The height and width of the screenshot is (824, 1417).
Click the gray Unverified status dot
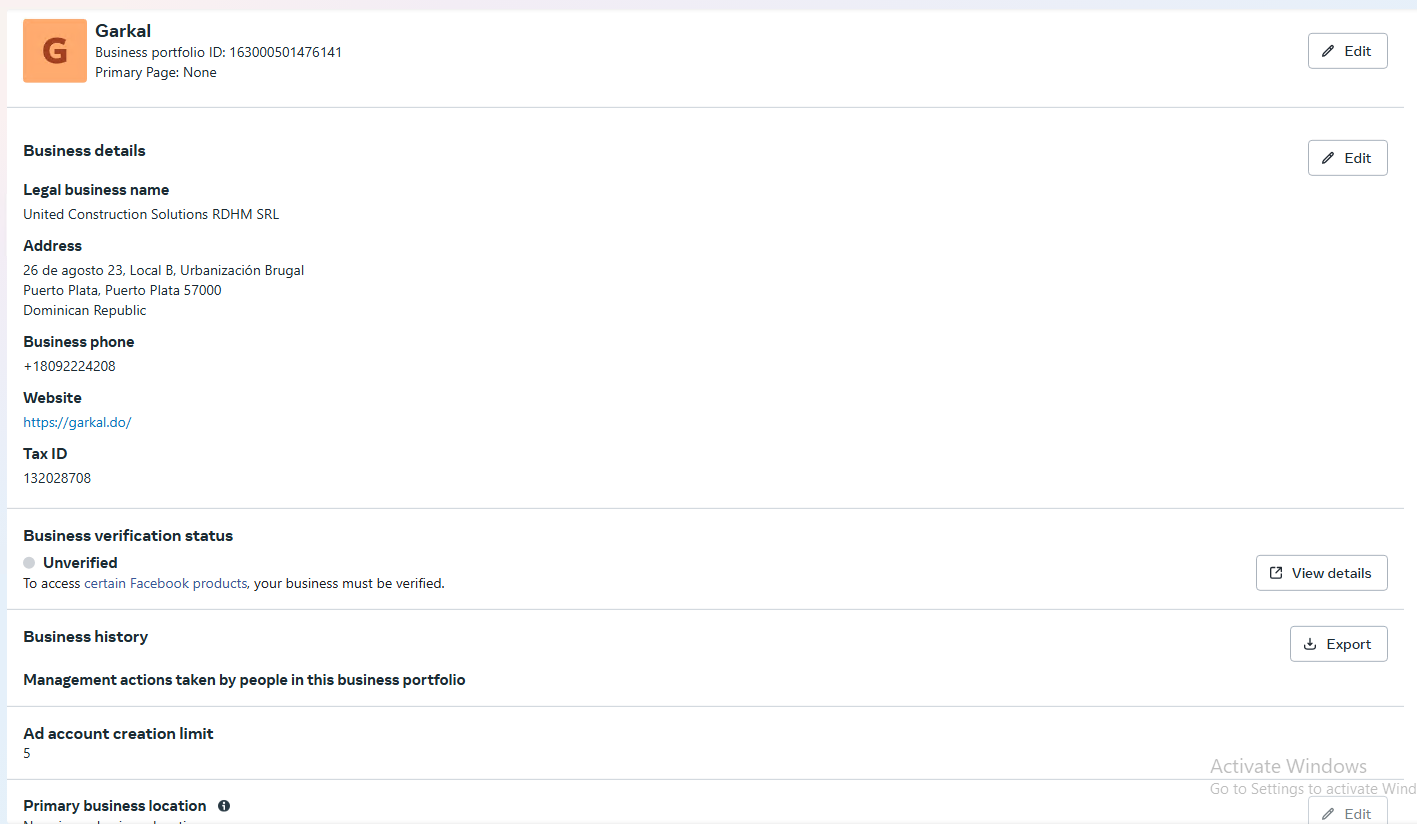tap(29, 563)
